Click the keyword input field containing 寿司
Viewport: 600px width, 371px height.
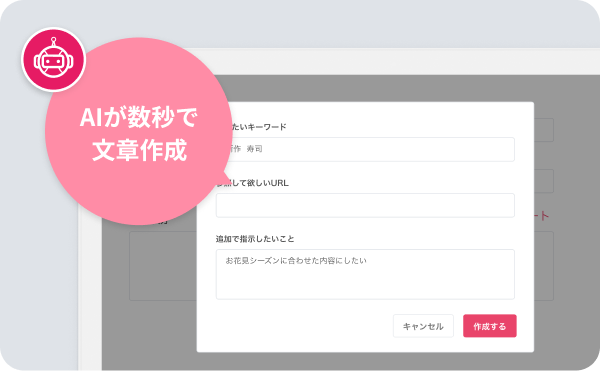[371, 149]
